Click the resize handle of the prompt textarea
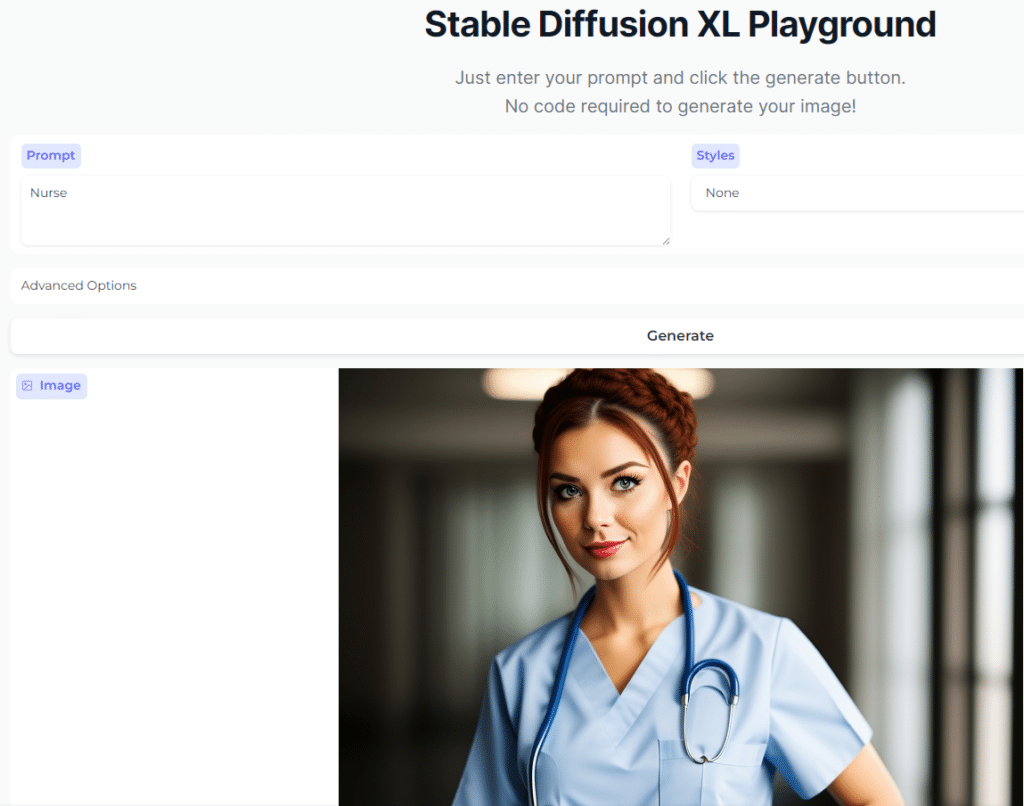 666,241
